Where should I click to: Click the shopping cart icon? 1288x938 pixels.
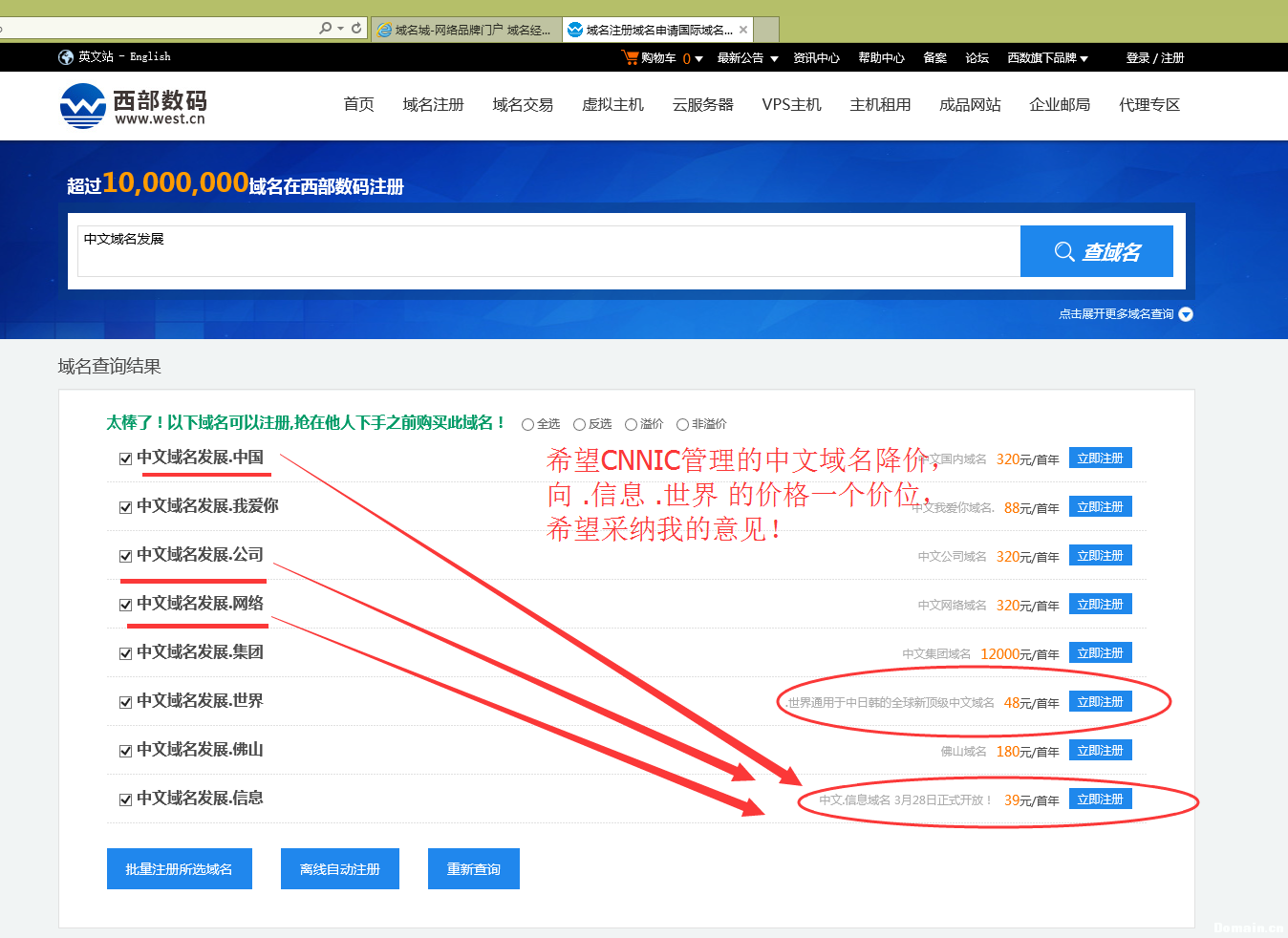click(631, 57)
